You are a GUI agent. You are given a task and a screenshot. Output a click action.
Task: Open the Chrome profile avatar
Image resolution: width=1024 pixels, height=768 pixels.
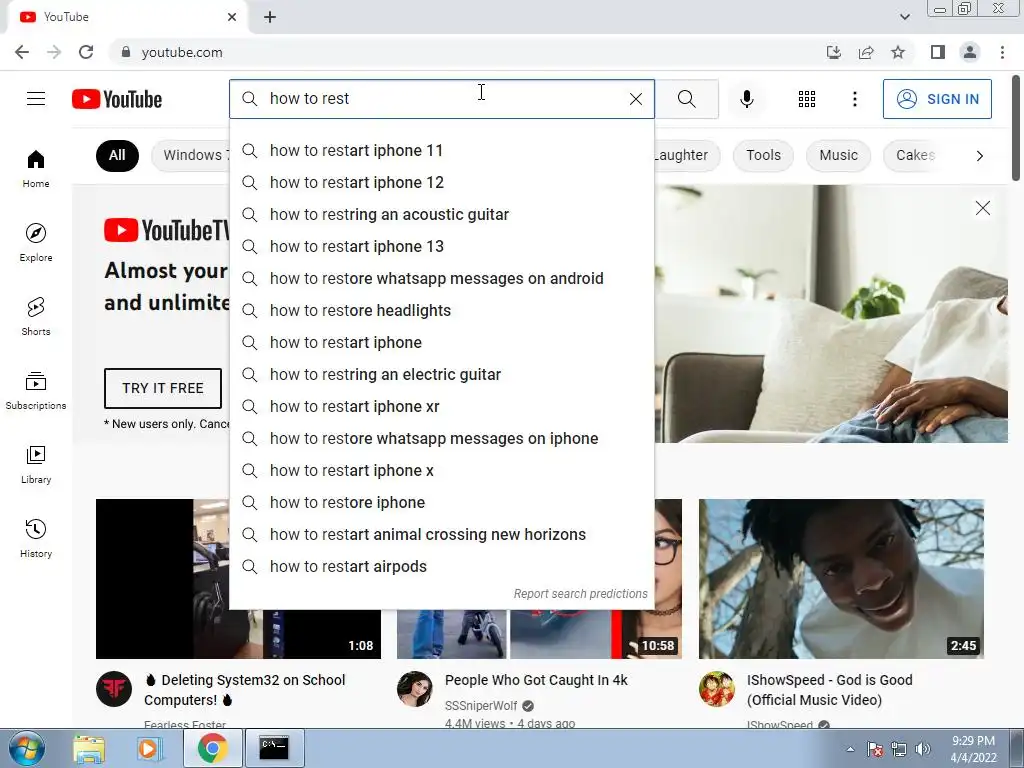pos(970,52)
